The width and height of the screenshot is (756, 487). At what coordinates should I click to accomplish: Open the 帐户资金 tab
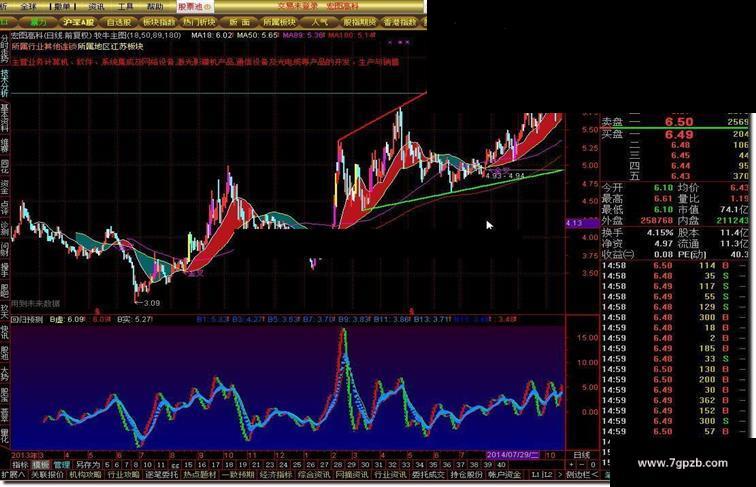point(504,475)
